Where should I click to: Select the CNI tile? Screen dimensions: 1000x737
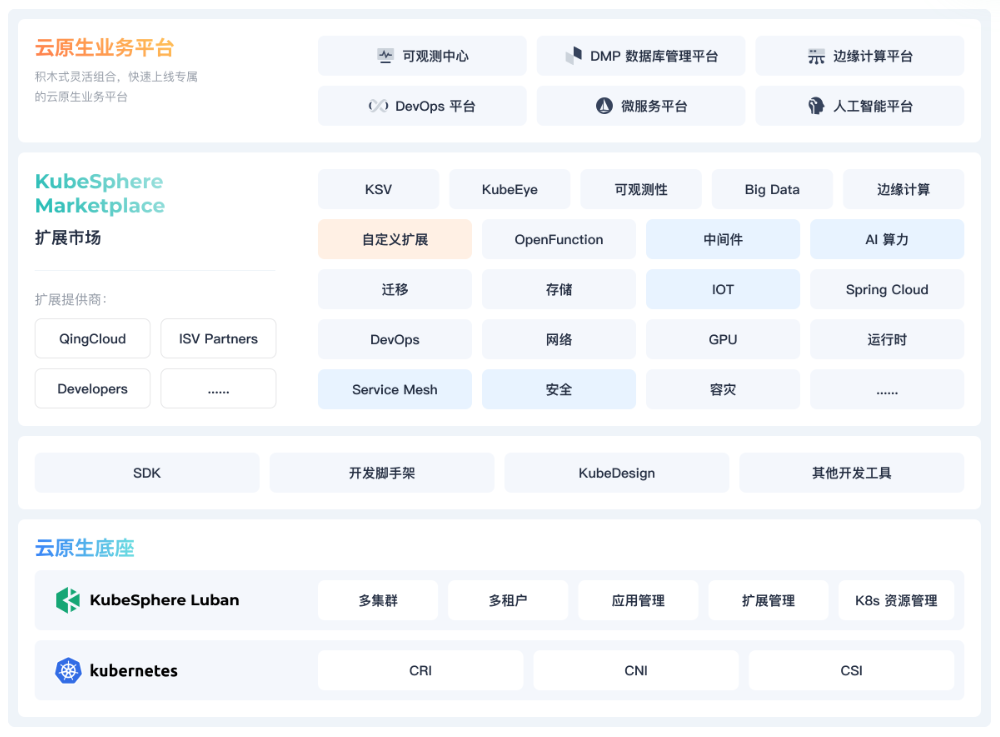[x=636, y=670]
